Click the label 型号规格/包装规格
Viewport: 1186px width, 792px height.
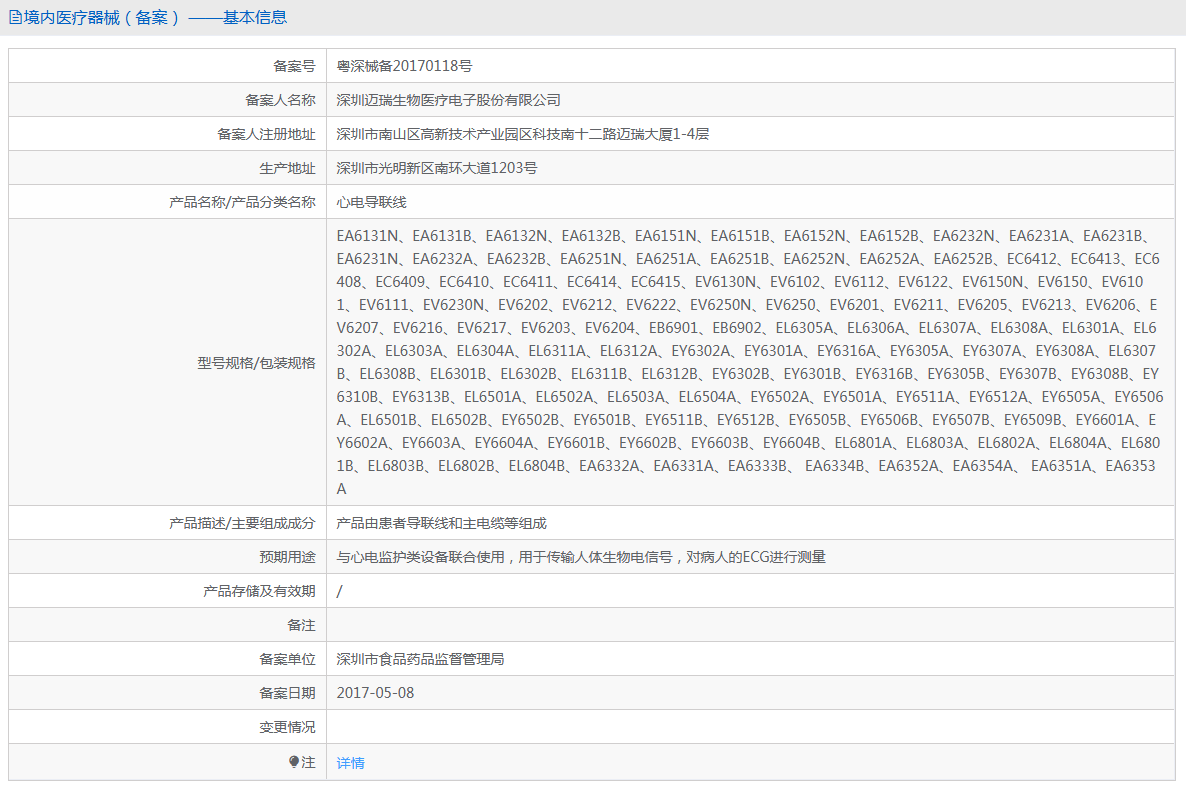click(x=256, y=362)
